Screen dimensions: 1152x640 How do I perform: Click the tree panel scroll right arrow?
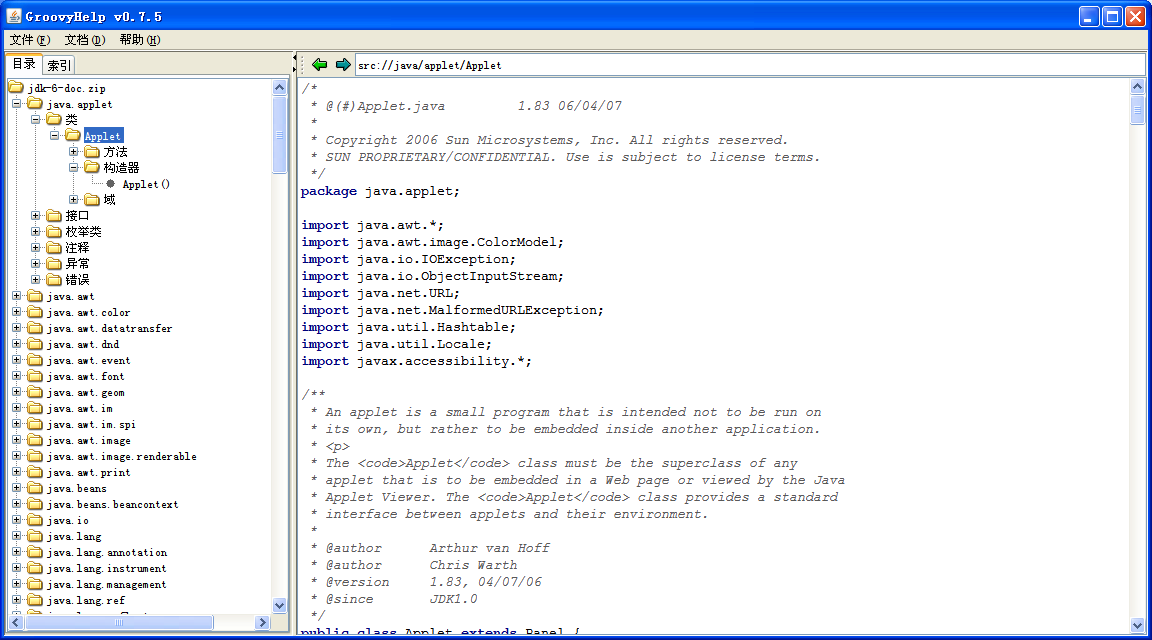point(262,622)
